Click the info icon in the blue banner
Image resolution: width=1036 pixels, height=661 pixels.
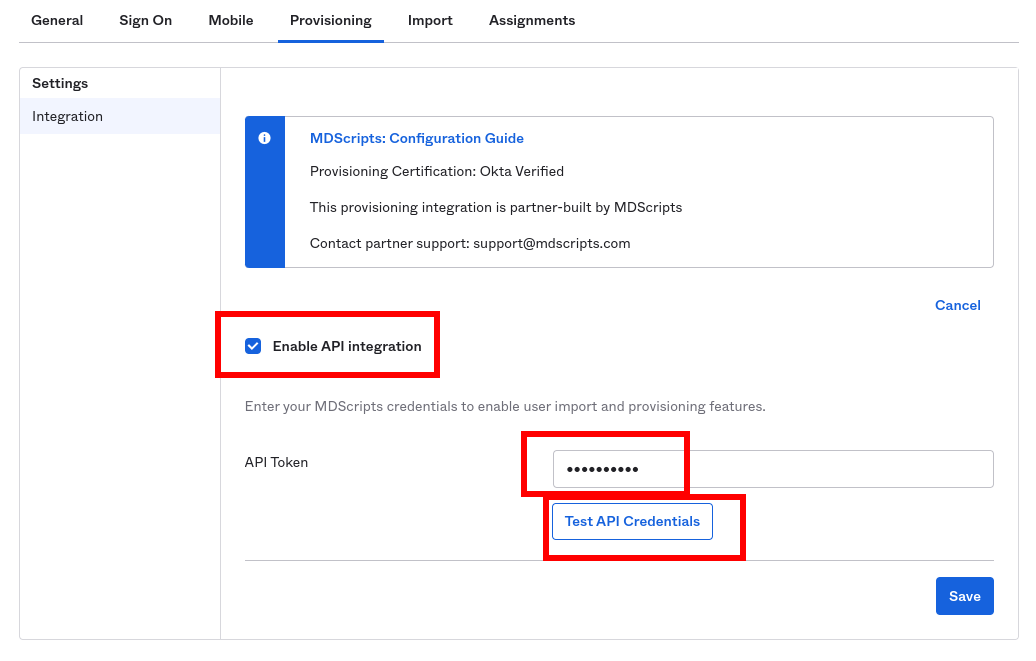[x=264, y=138]
